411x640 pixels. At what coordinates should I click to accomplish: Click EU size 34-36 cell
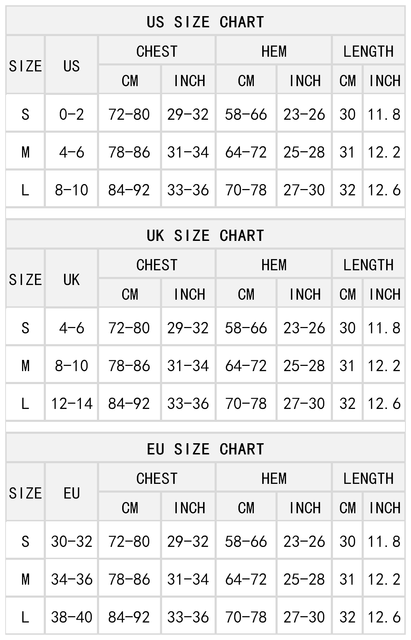tap(71, 579)
